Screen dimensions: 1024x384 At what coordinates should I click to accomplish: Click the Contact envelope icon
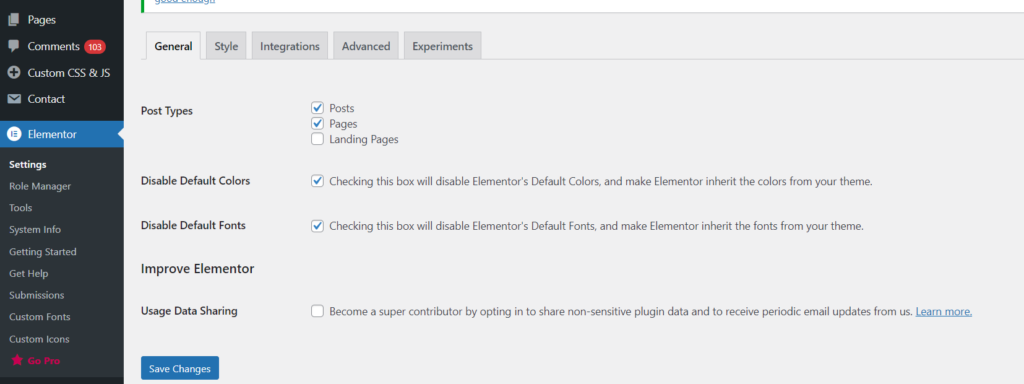pos(14,99)
